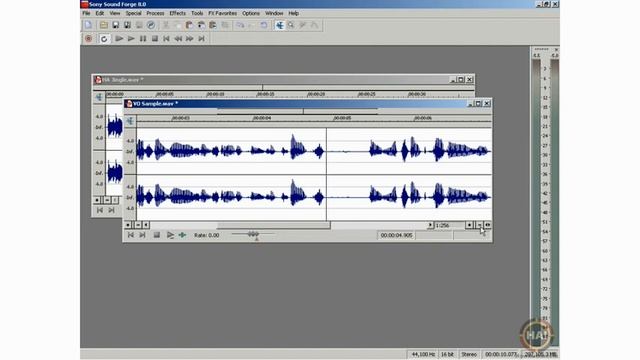This screenshot has height=360, width=640.
Task: Select the Edit tool in the main toolbar
Action: click(280, 25)
